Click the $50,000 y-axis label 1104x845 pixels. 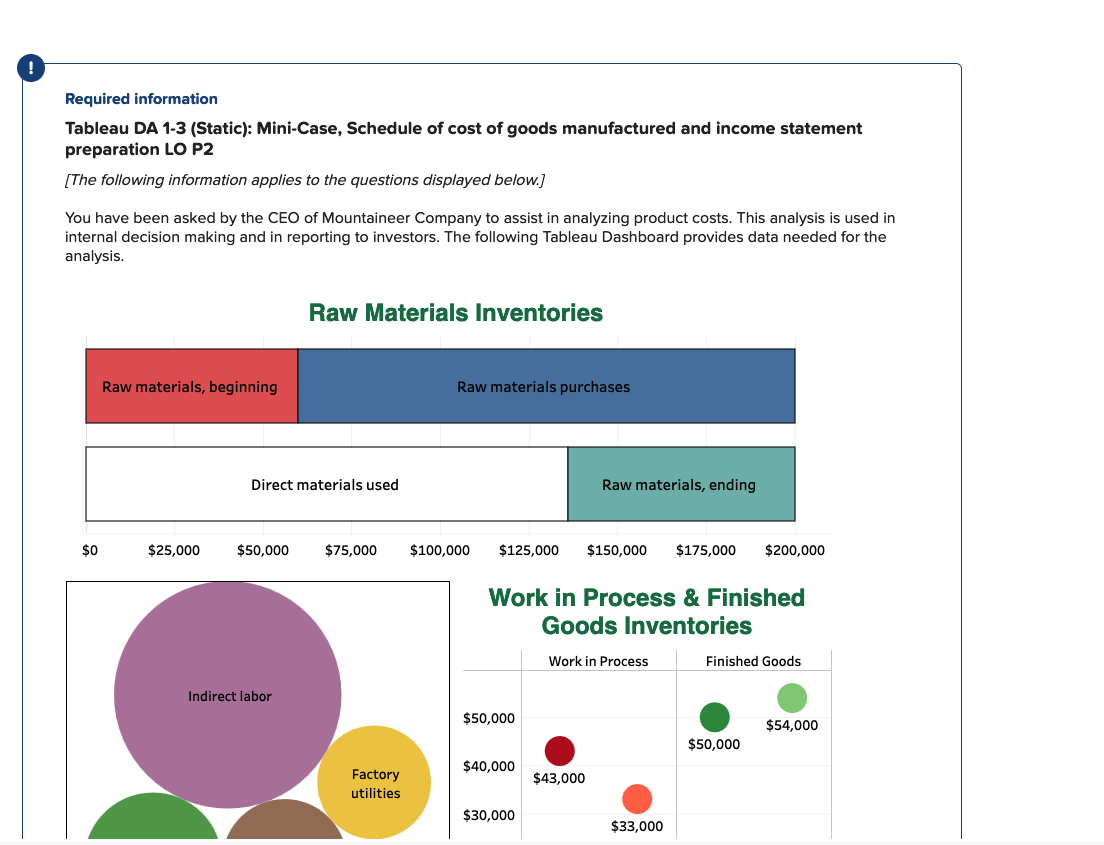coord(488,718)
